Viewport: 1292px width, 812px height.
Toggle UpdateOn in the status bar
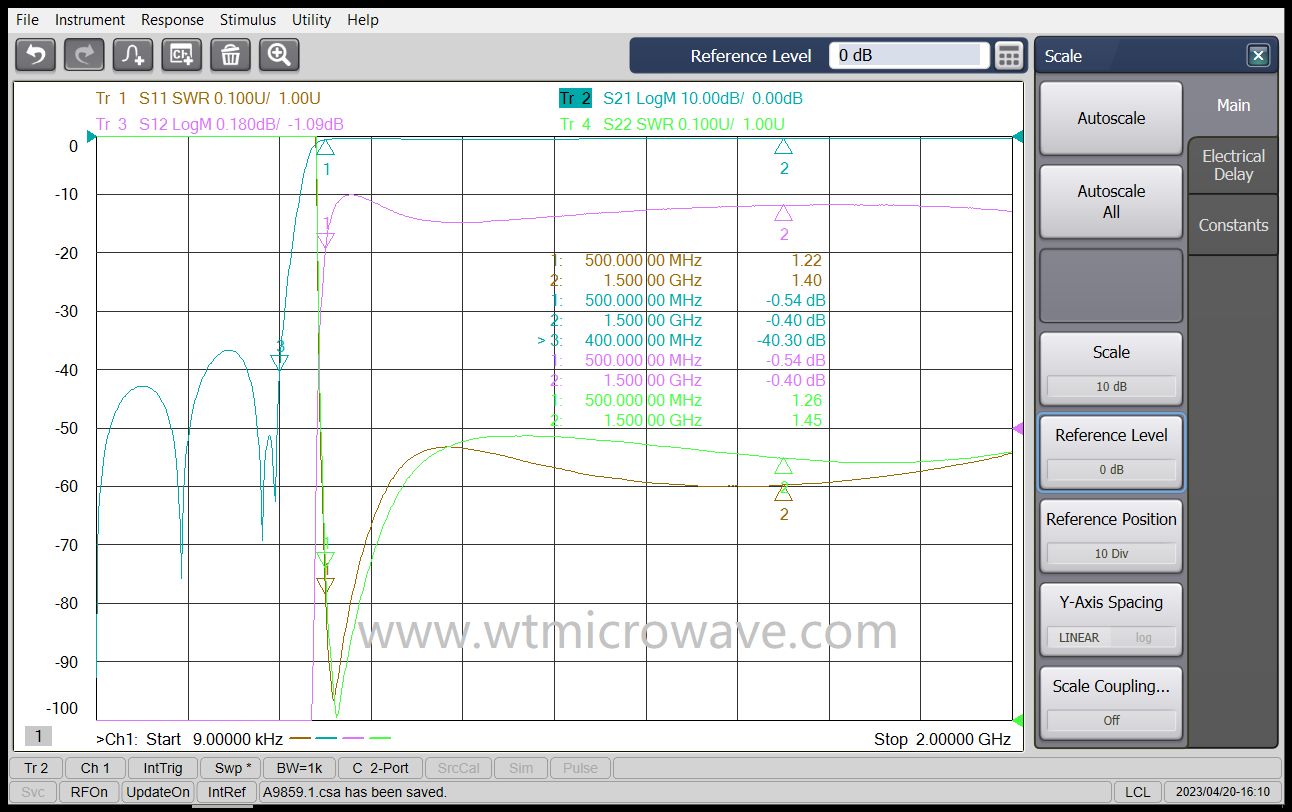click(x=158, y=791)
